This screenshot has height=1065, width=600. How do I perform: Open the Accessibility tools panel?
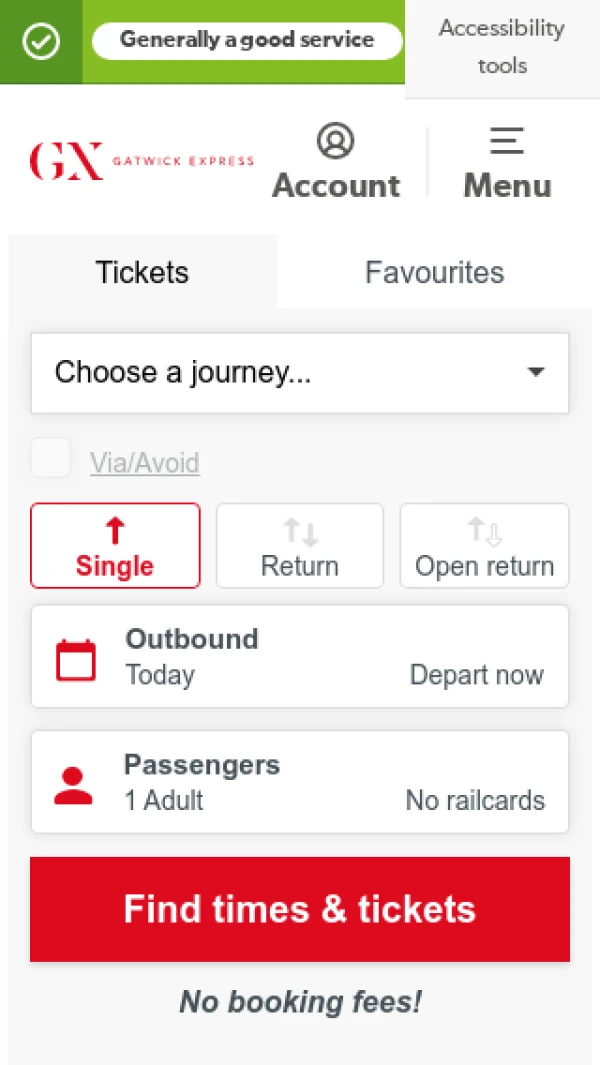pos(502,47)
